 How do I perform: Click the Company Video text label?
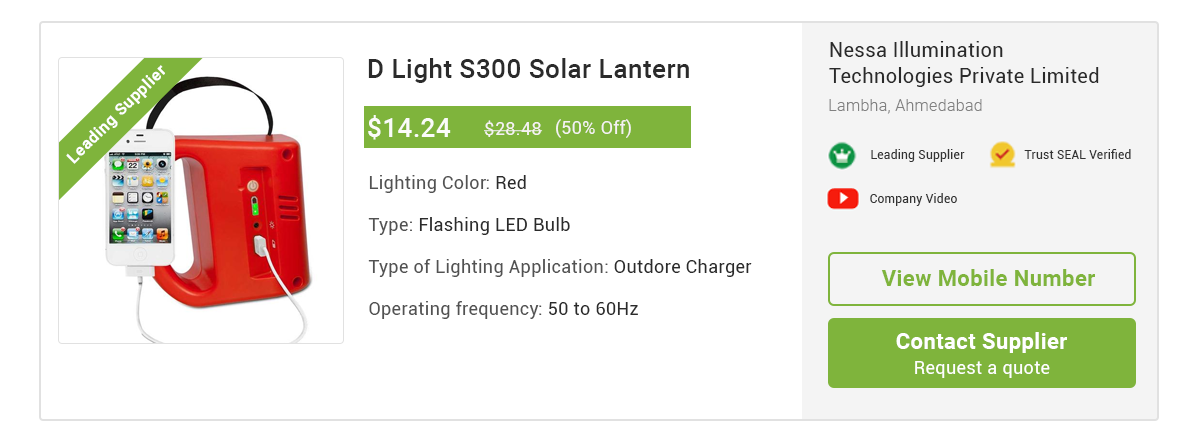pyautogui.click(x=913, y=199)
